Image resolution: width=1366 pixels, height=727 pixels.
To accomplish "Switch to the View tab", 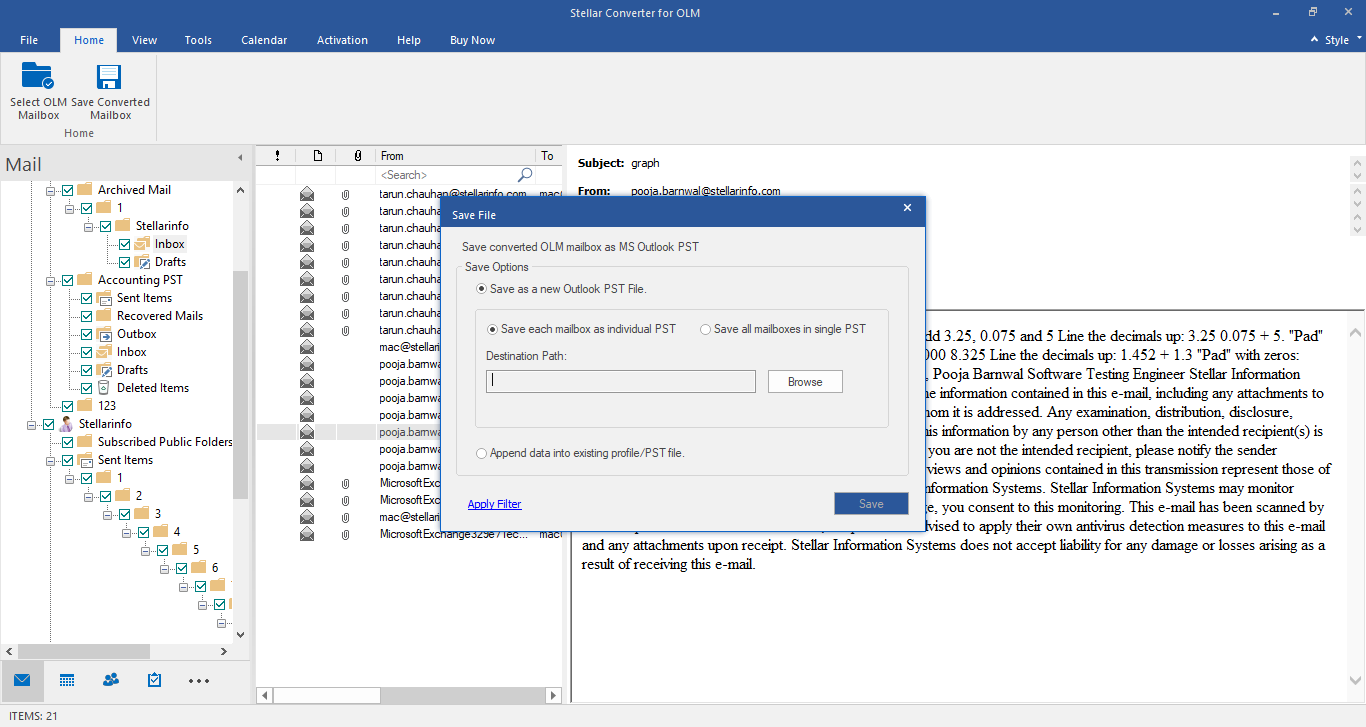I will 145,40.
